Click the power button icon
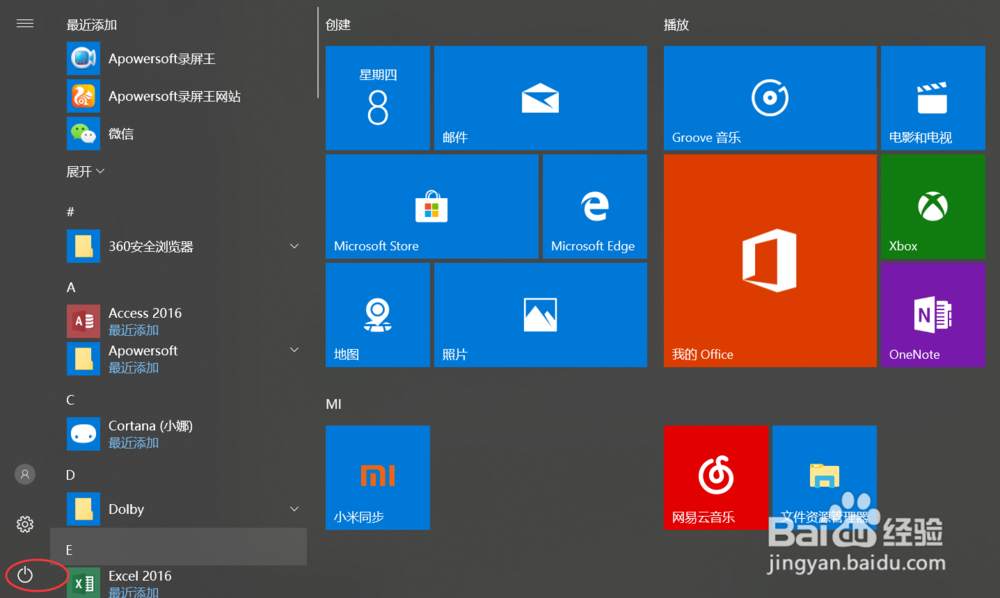The image size is (1000, 598). (25, 574)
